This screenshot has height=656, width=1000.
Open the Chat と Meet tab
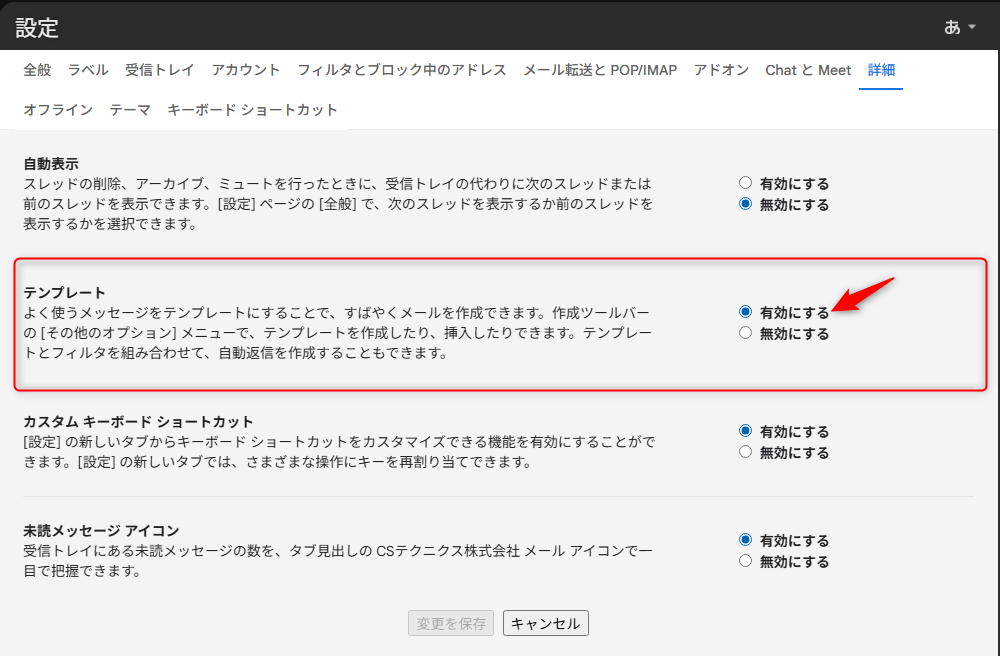click(x=808, y=70)
